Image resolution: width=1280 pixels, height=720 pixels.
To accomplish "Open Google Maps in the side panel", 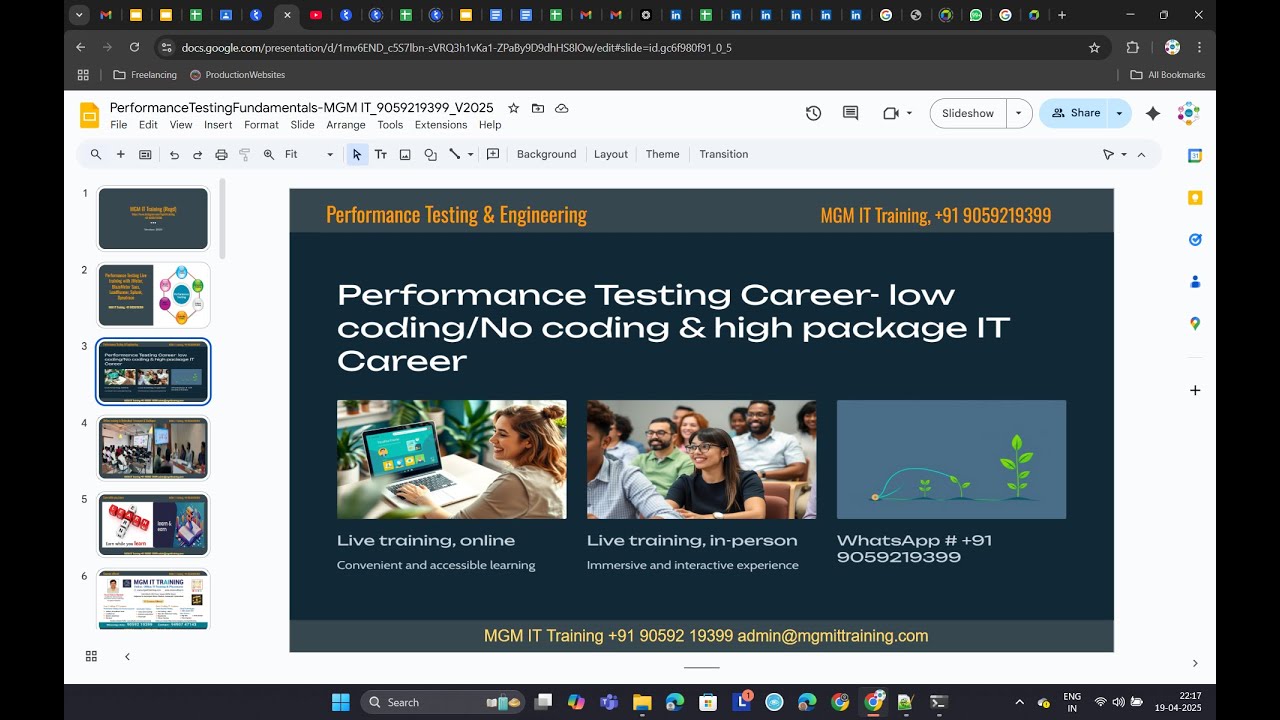I will coord(1195,324).
